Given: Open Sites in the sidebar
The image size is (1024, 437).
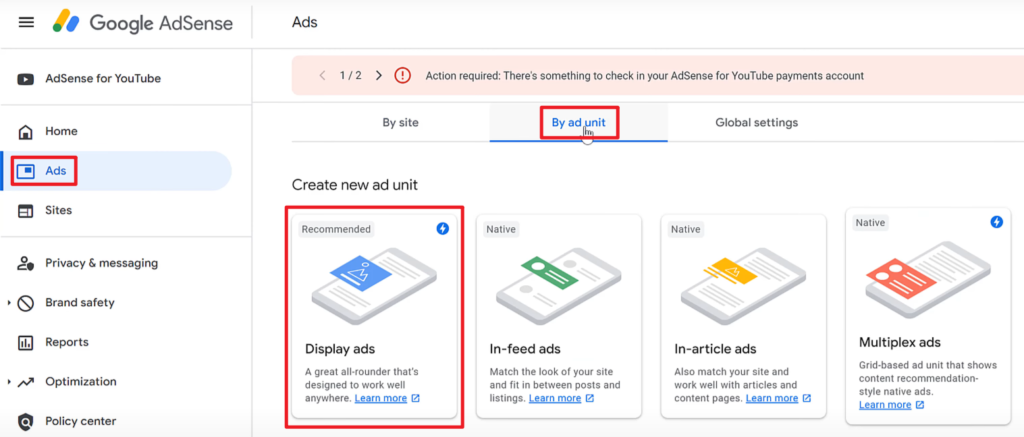Looking at the screenshot, I should click(x=59, y=210).
